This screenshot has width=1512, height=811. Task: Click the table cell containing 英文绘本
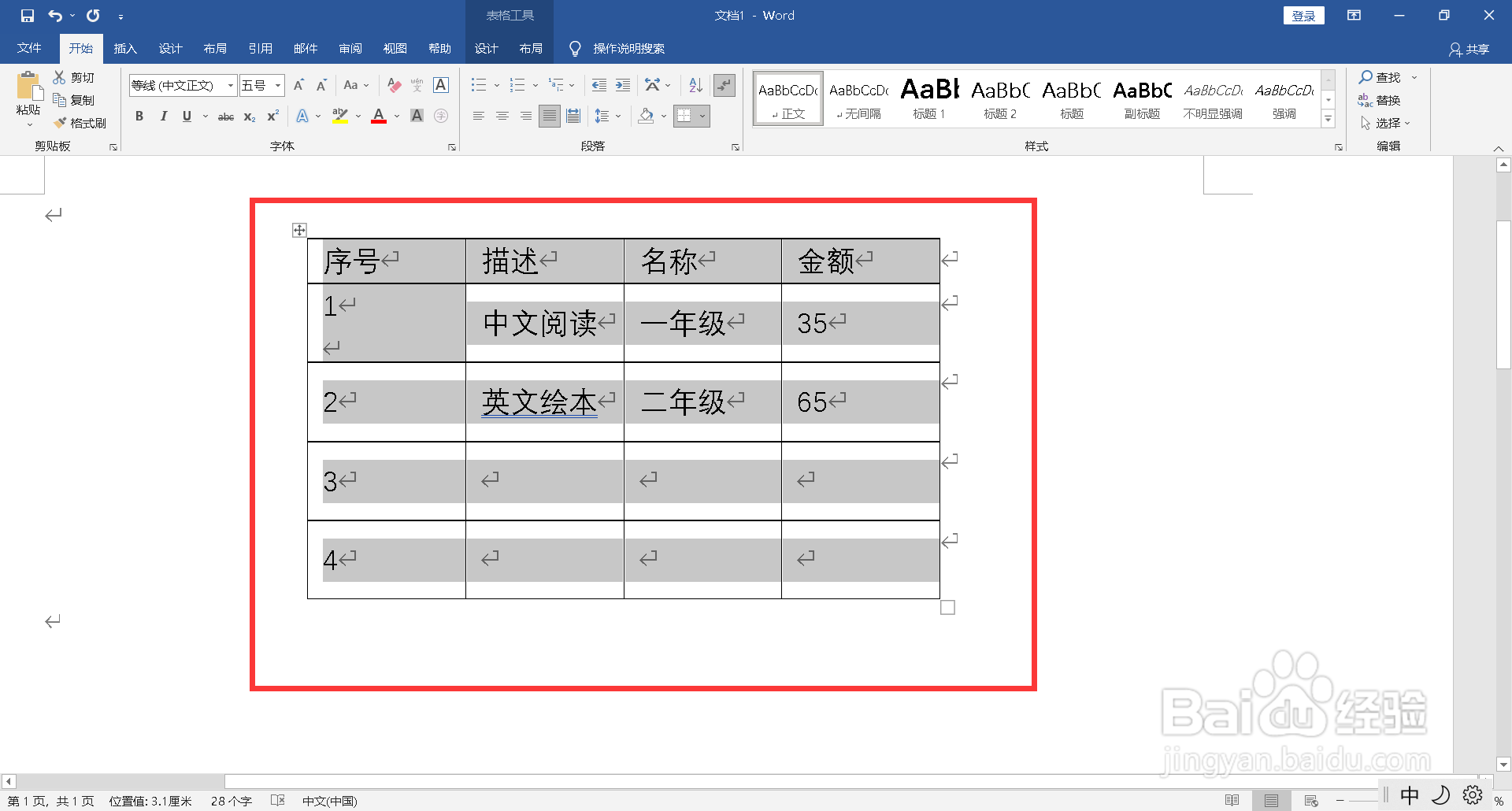(x=544, y=402)
